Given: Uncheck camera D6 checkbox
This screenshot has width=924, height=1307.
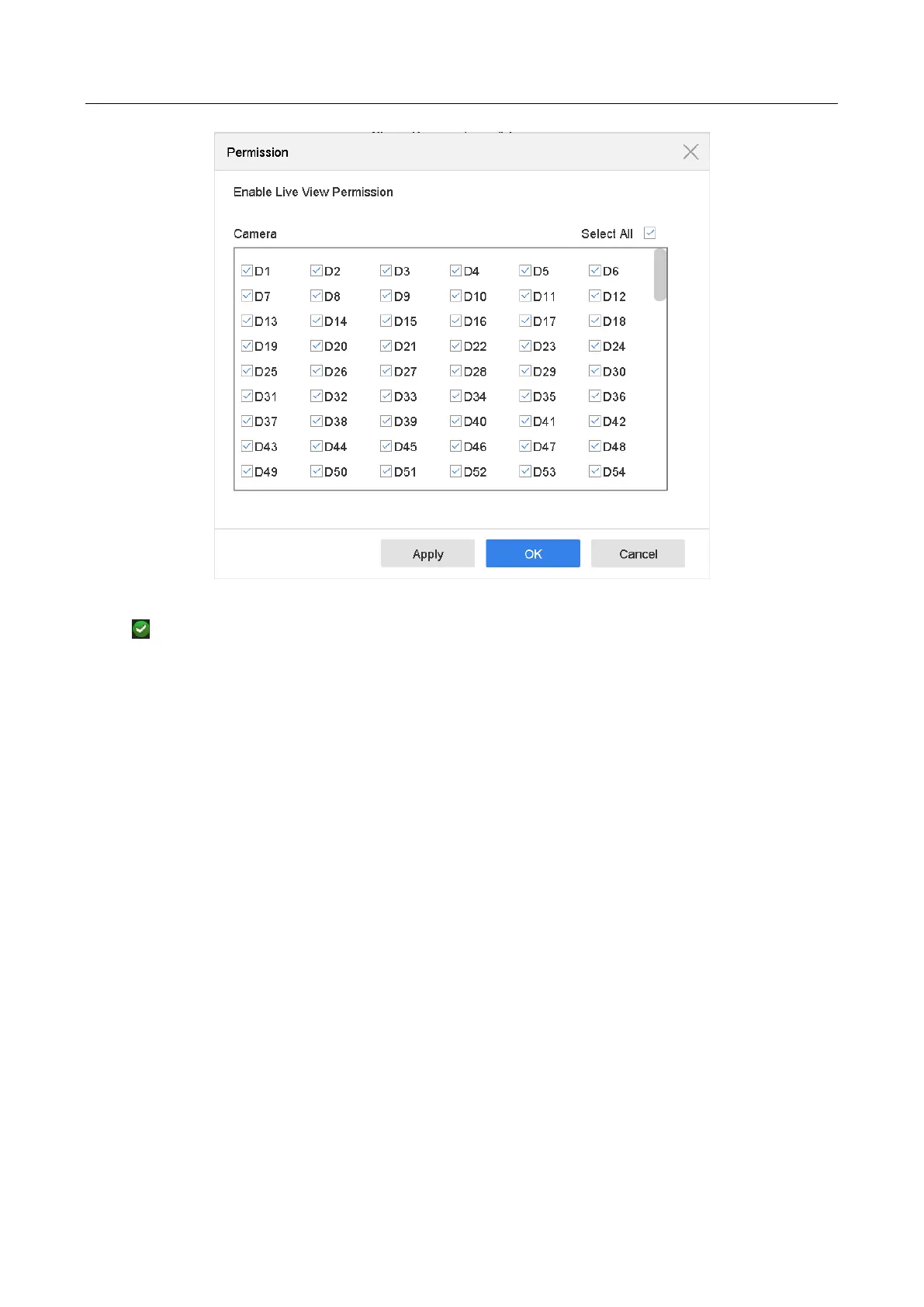Looking at the screenshot, I should click(x=595, y=271).
